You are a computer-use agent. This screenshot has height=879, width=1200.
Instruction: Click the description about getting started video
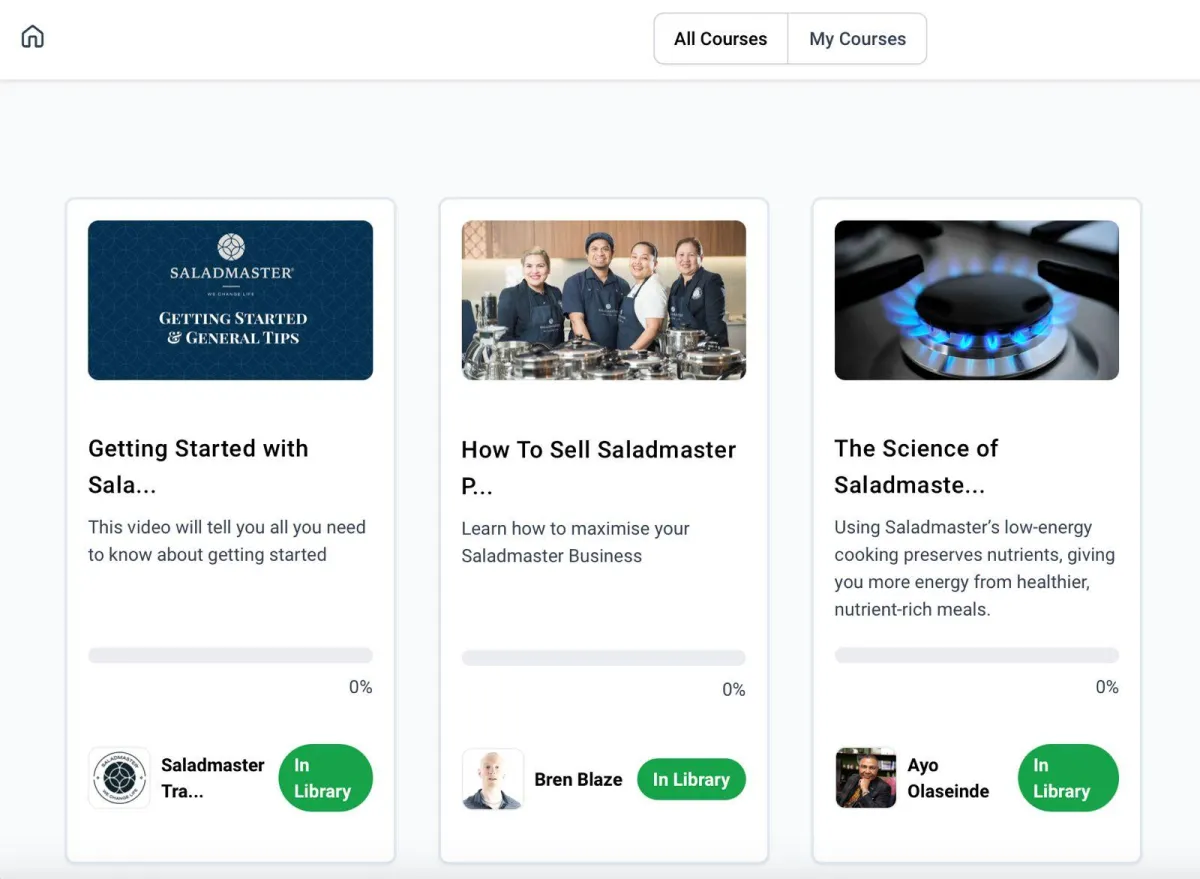(x=227, y=541)
